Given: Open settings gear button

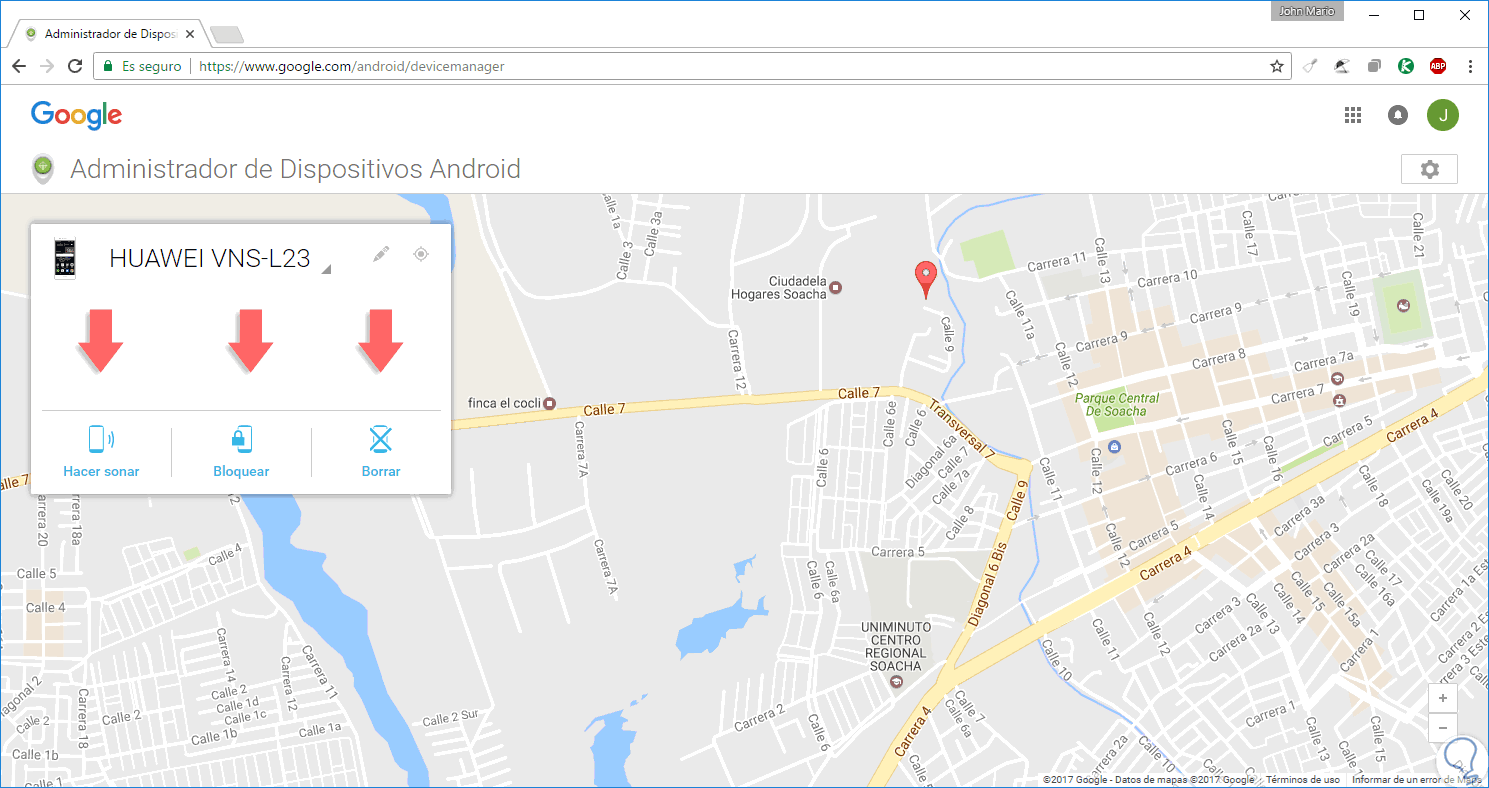Looking at the screenshot, I should 1430,169.
